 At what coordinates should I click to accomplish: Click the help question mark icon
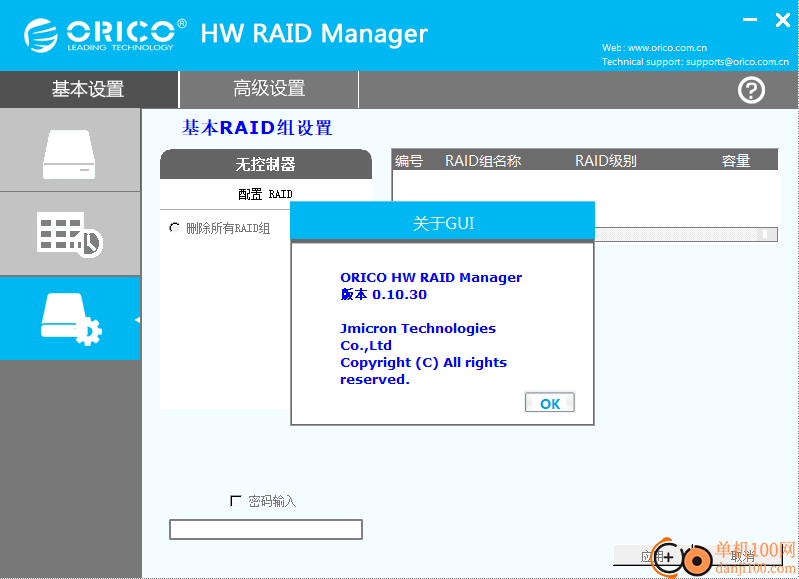coord(751,90)
